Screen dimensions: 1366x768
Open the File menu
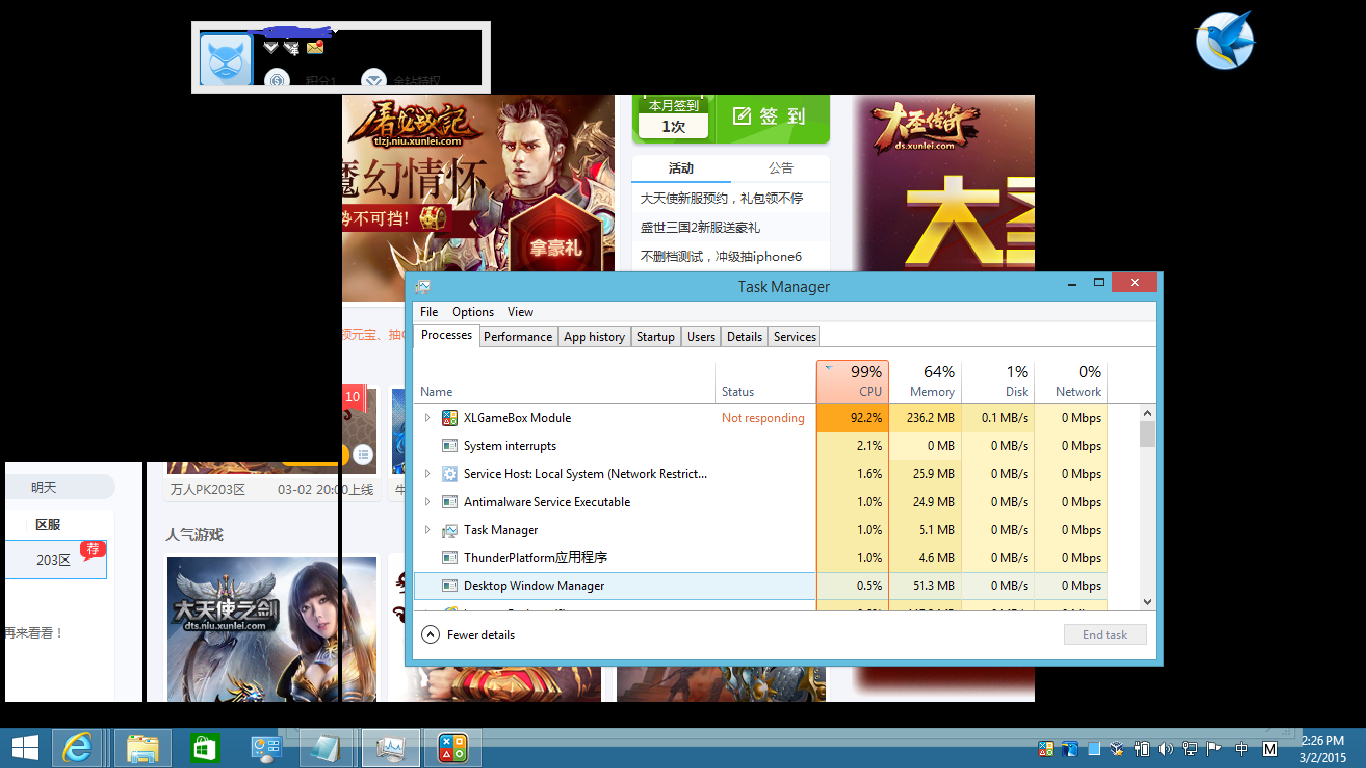[429, 312]
